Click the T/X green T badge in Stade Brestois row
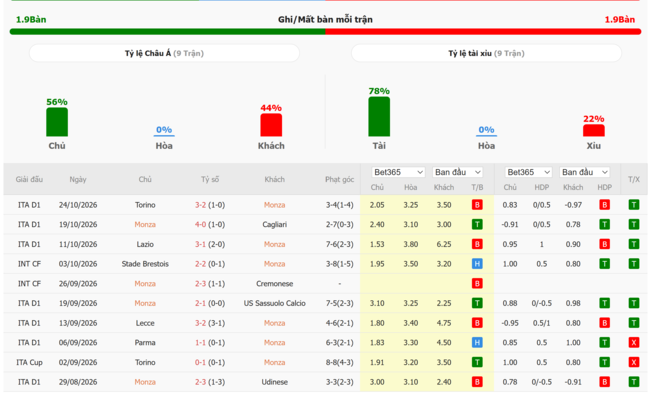Viewport: 650px width, 393px height. (x=634, y=264)
